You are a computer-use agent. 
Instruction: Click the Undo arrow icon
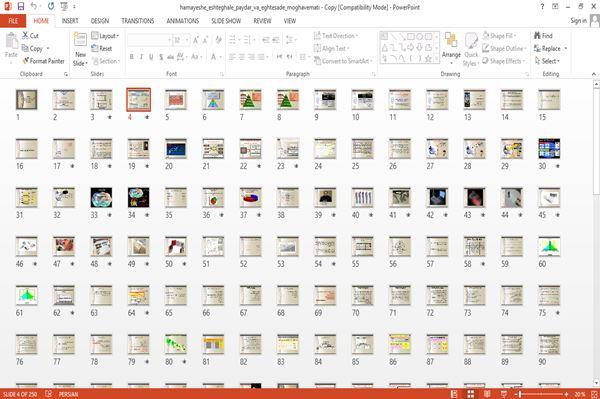coord(34,7)
